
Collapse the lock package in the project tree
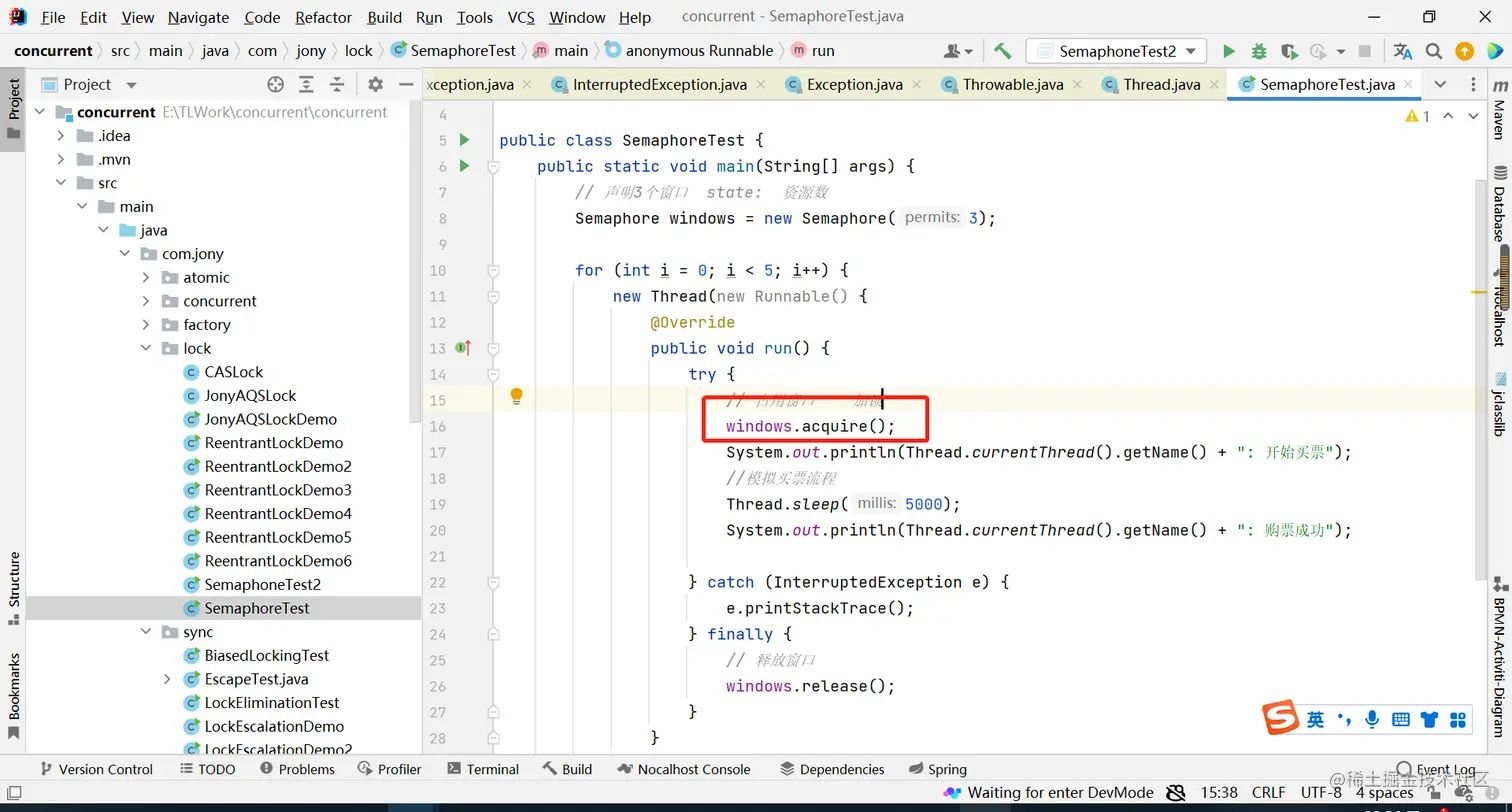point(146,348)
